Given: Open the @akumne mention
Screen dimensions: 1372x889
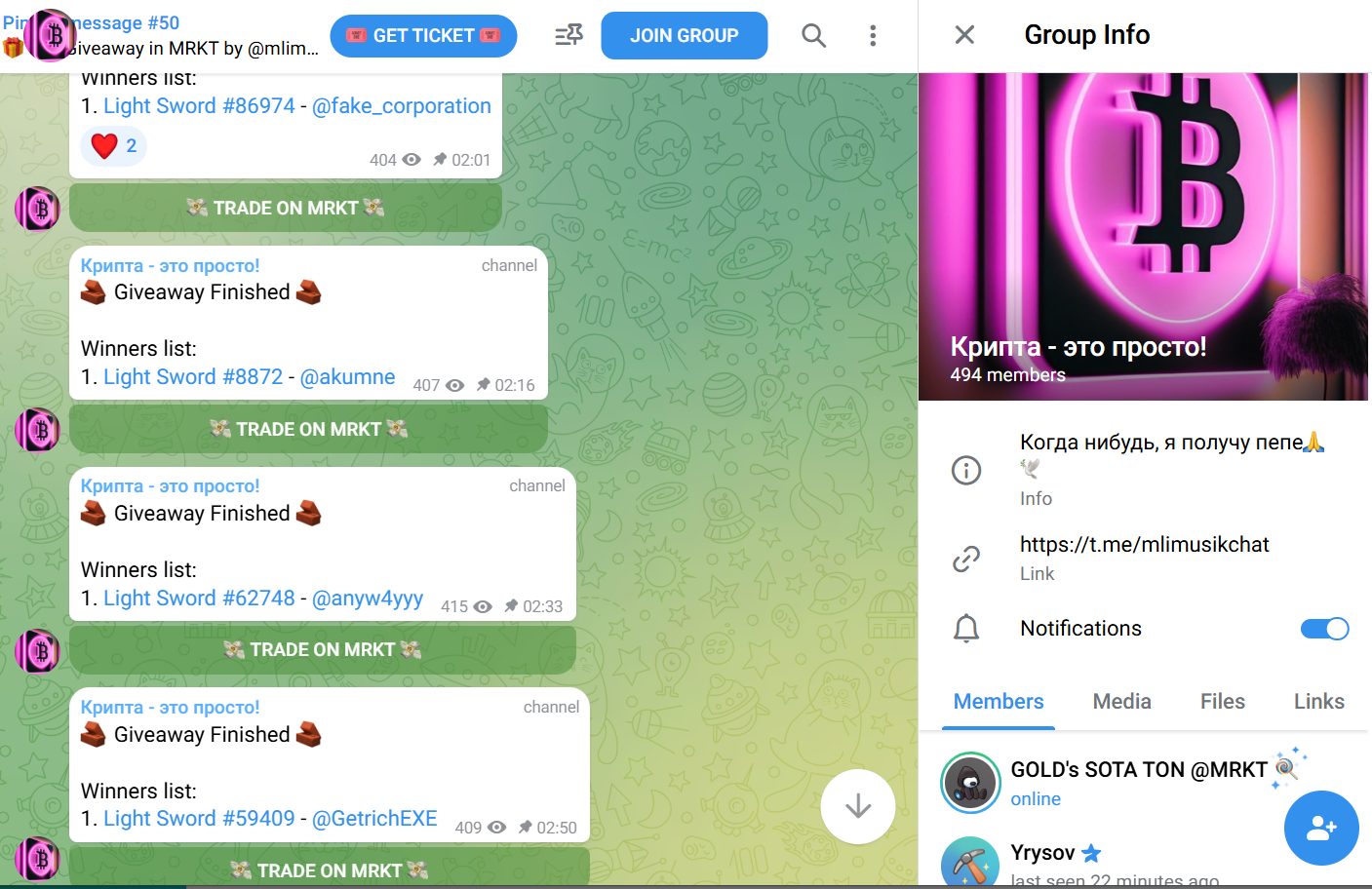Looking at the screenshot, I should point(348,377).
